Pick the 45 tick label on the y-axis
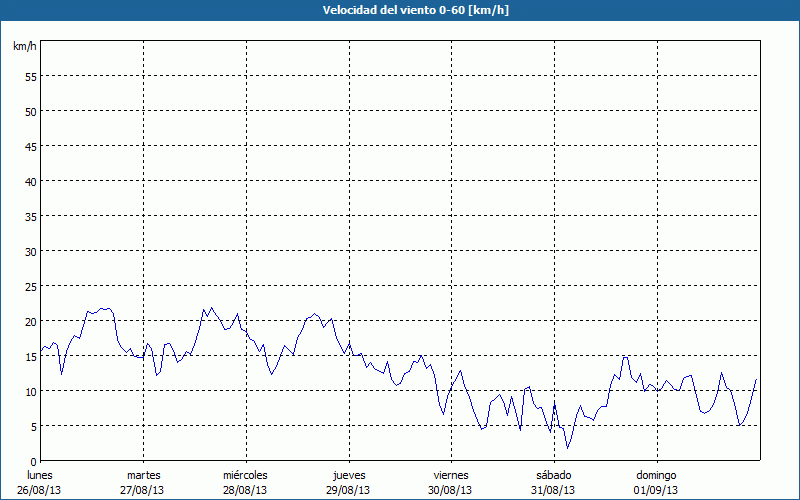 click(30, 146)
